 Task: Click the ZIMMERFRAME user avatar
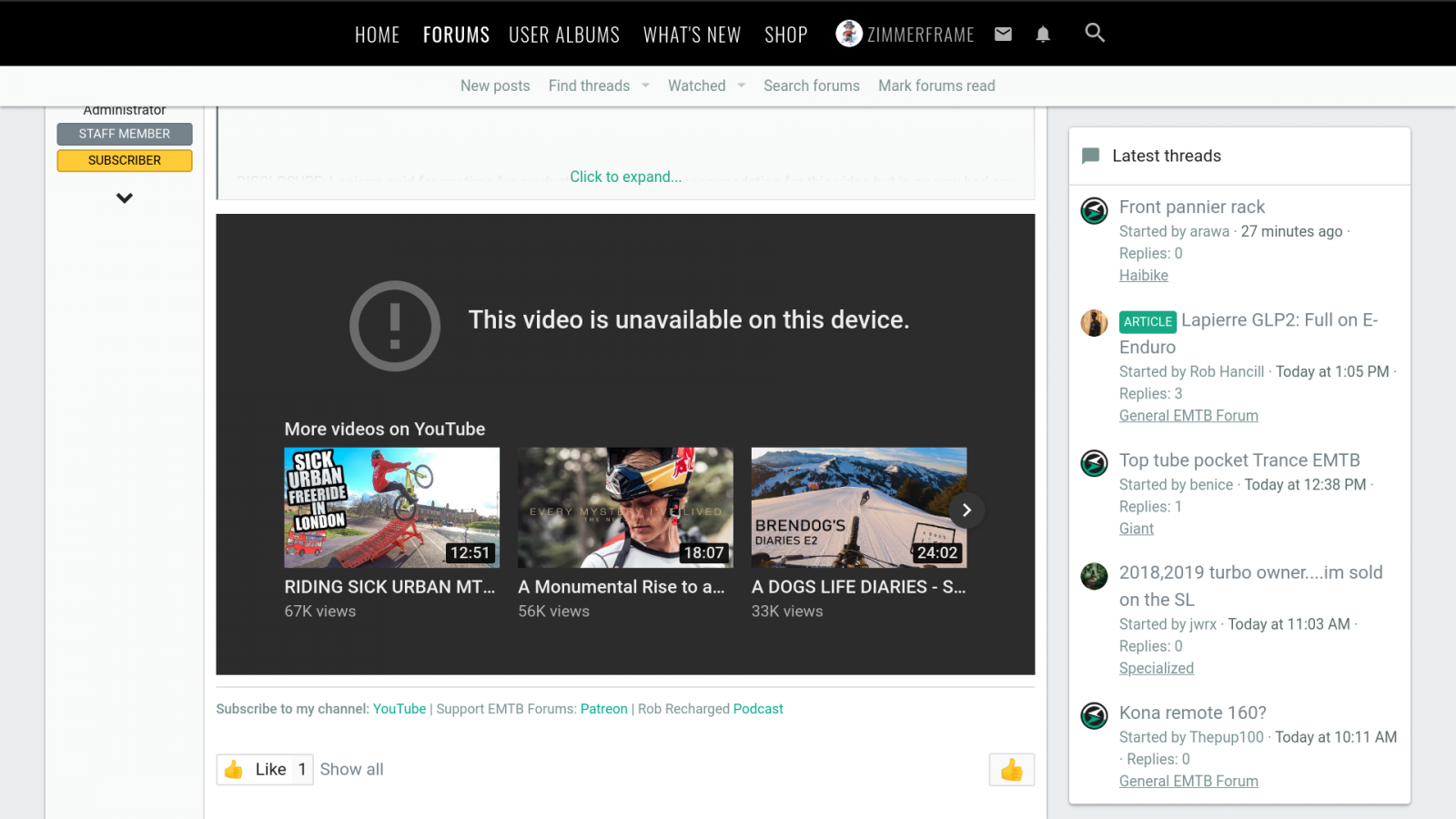(x=849, y=34)
